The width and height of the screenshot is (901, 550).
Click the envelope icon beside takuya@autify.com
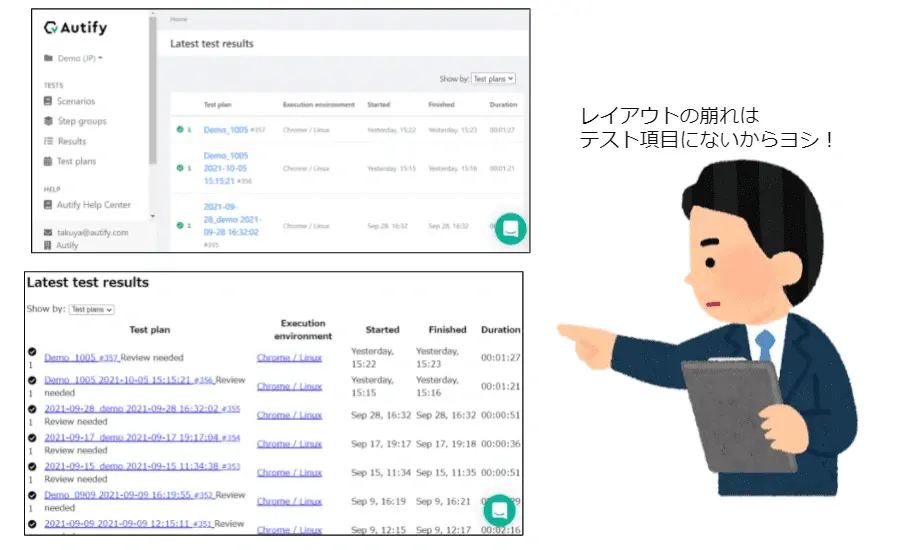[48, 233]
